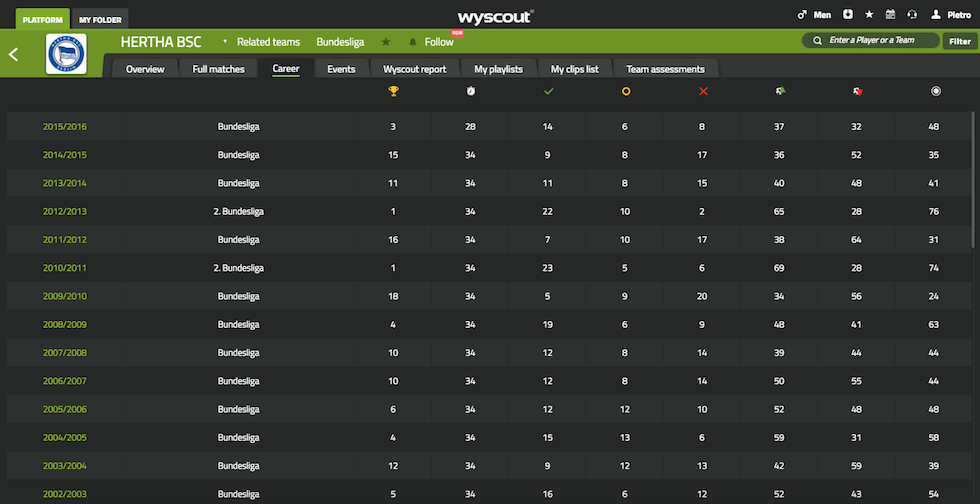Click the red X losses column icon

[703, 92]
